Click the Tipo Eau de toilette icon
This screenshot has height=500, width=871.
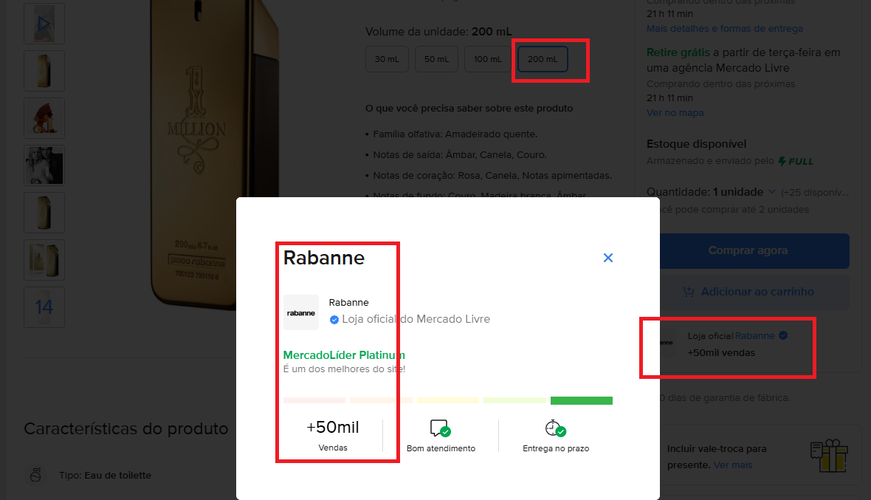[x=35, y=475]
